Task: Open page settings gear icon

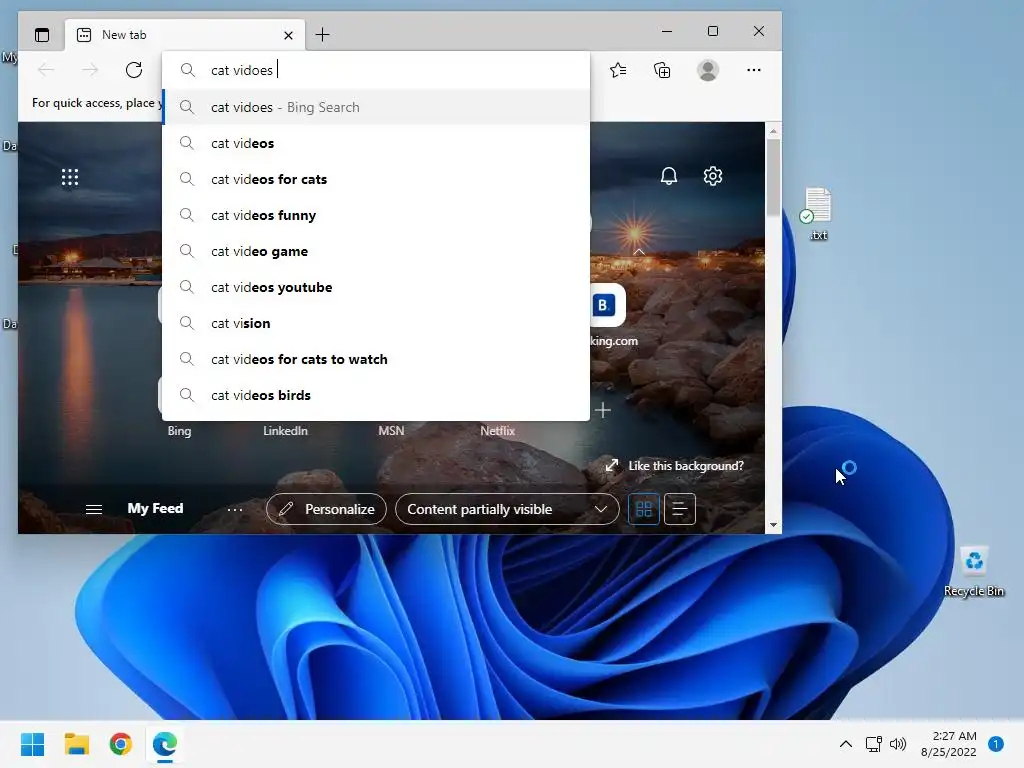Action: click(712, 176)
